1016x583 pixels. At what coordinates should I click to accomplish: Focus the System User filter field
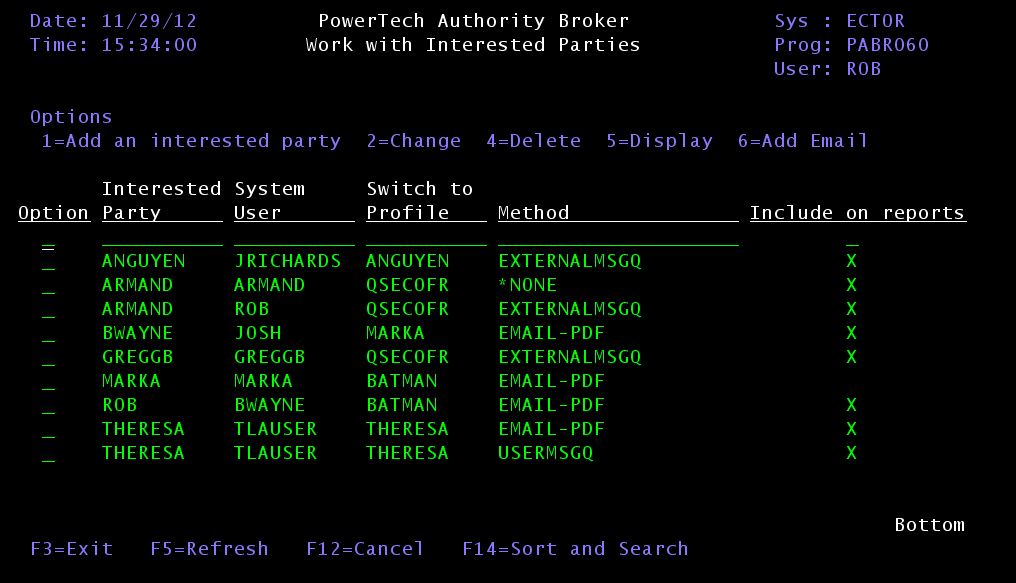pos(294,238)
